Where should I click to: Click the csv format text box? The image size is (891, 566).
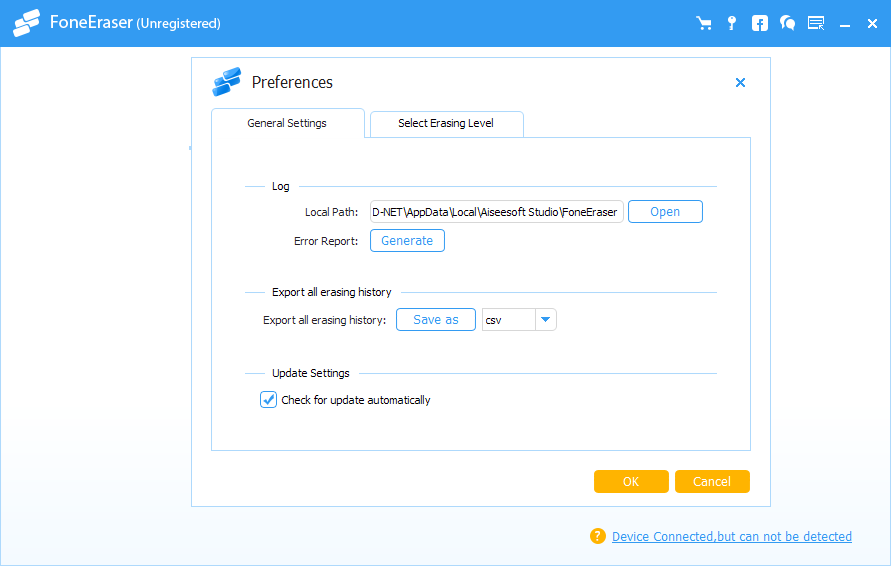point(509,319)
